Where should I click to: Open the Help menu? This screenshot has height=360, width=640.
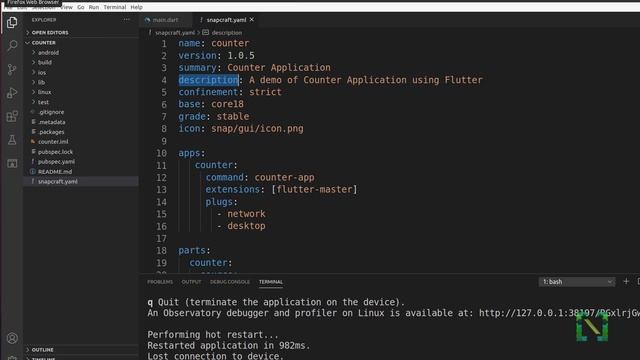[136, 7]
